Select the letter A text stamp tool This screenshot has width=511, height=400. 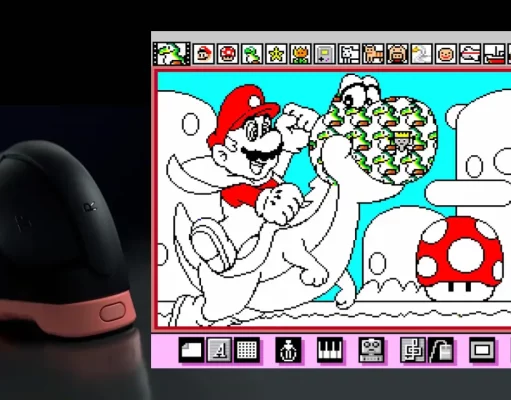(219, 350)
